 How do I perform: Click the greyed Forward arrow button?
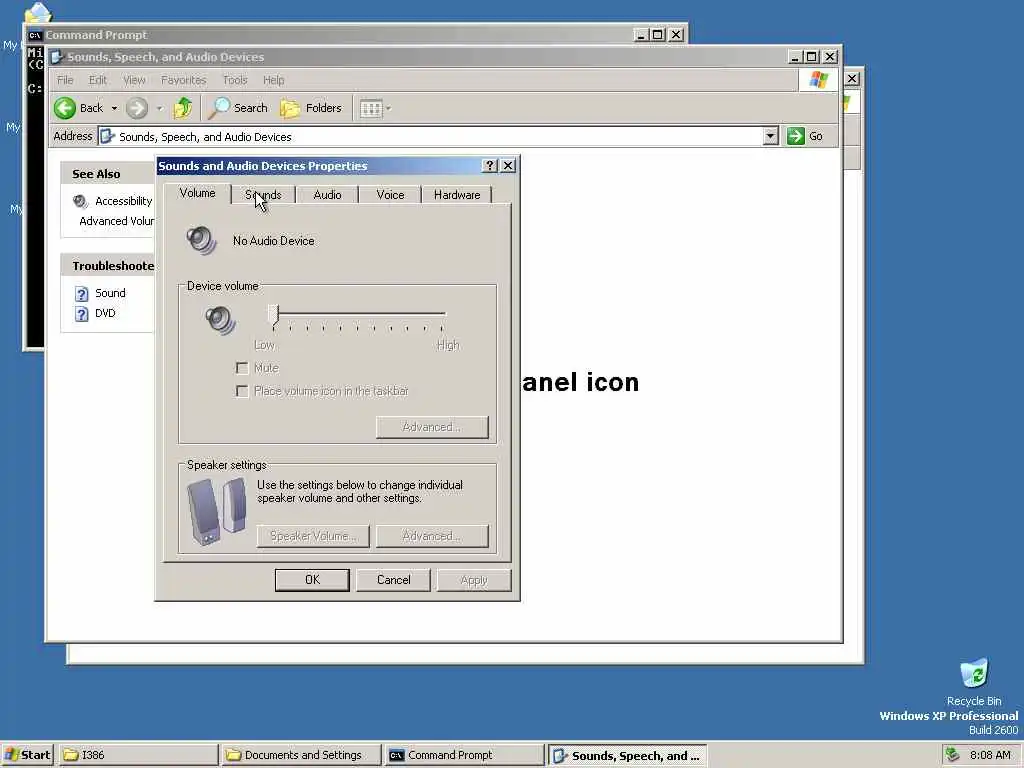(136, 108)
